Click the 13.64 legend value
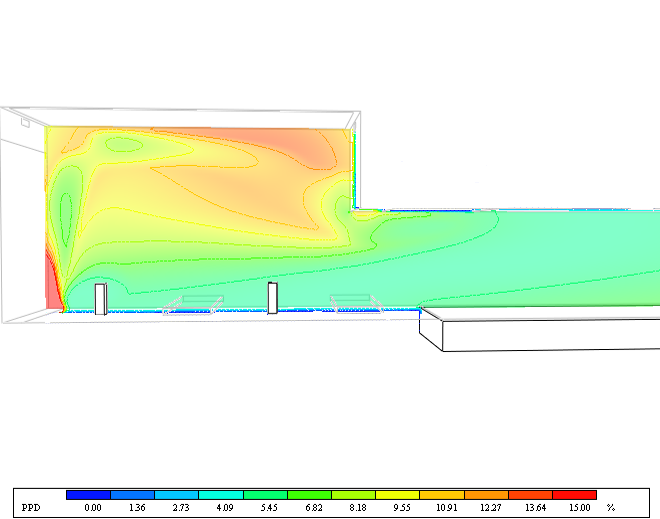Viewport: 660px width, 519px height. point(535,508)
